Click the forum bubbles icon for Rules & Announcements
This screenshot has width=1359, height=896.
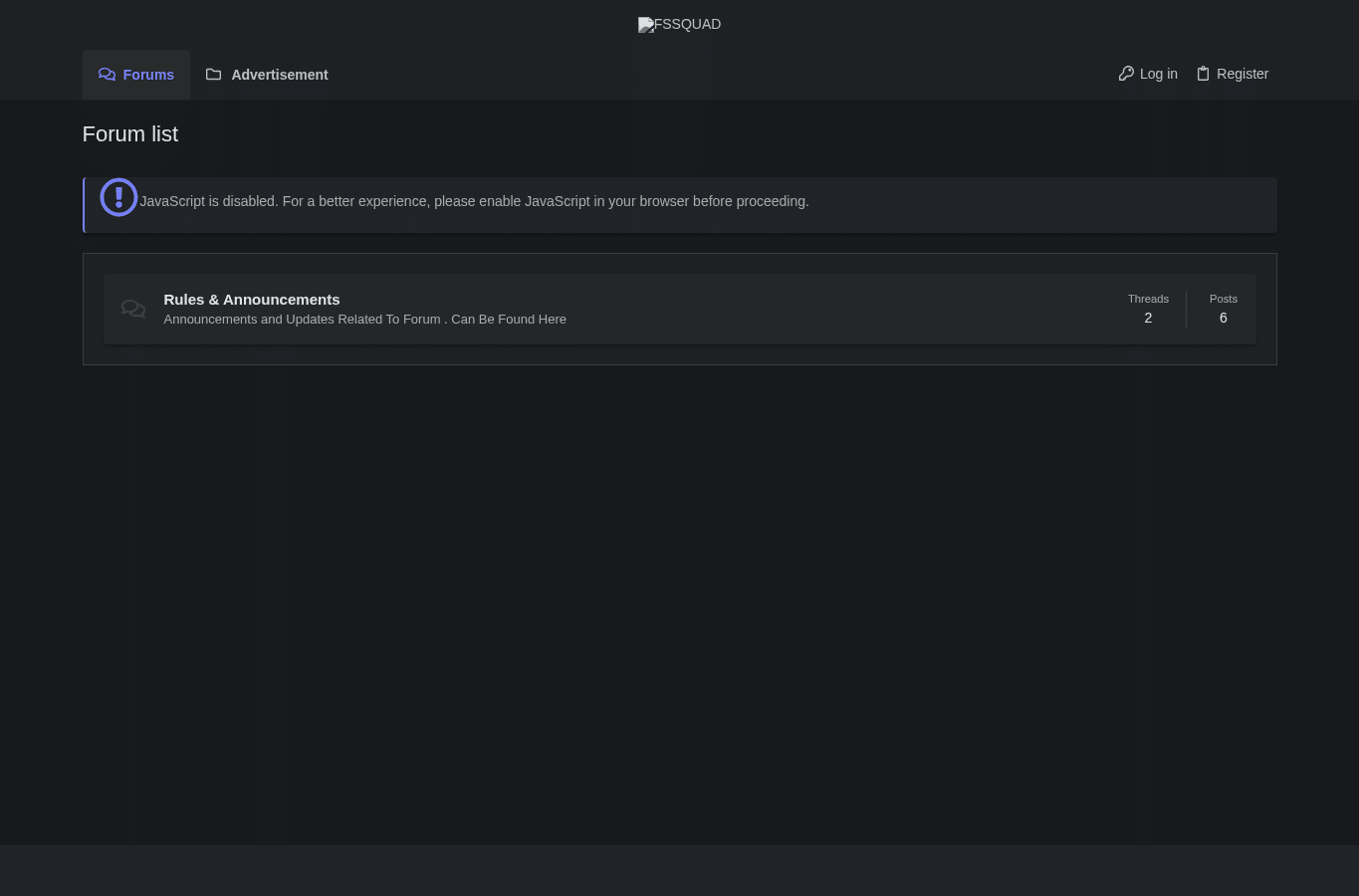[133, 309]
